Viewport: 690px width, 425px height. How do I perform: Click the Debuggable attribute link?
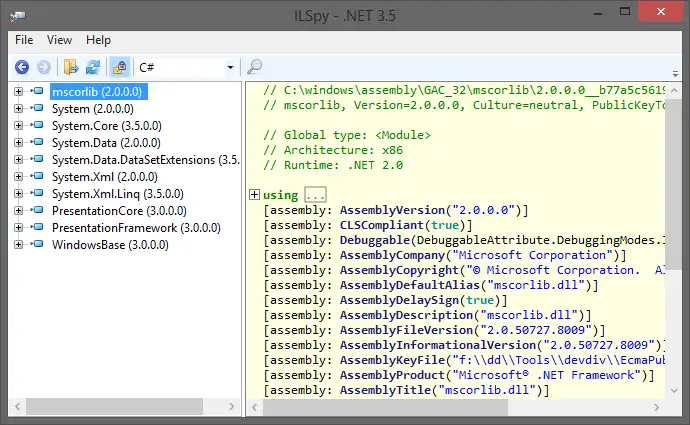pos(375,240)
